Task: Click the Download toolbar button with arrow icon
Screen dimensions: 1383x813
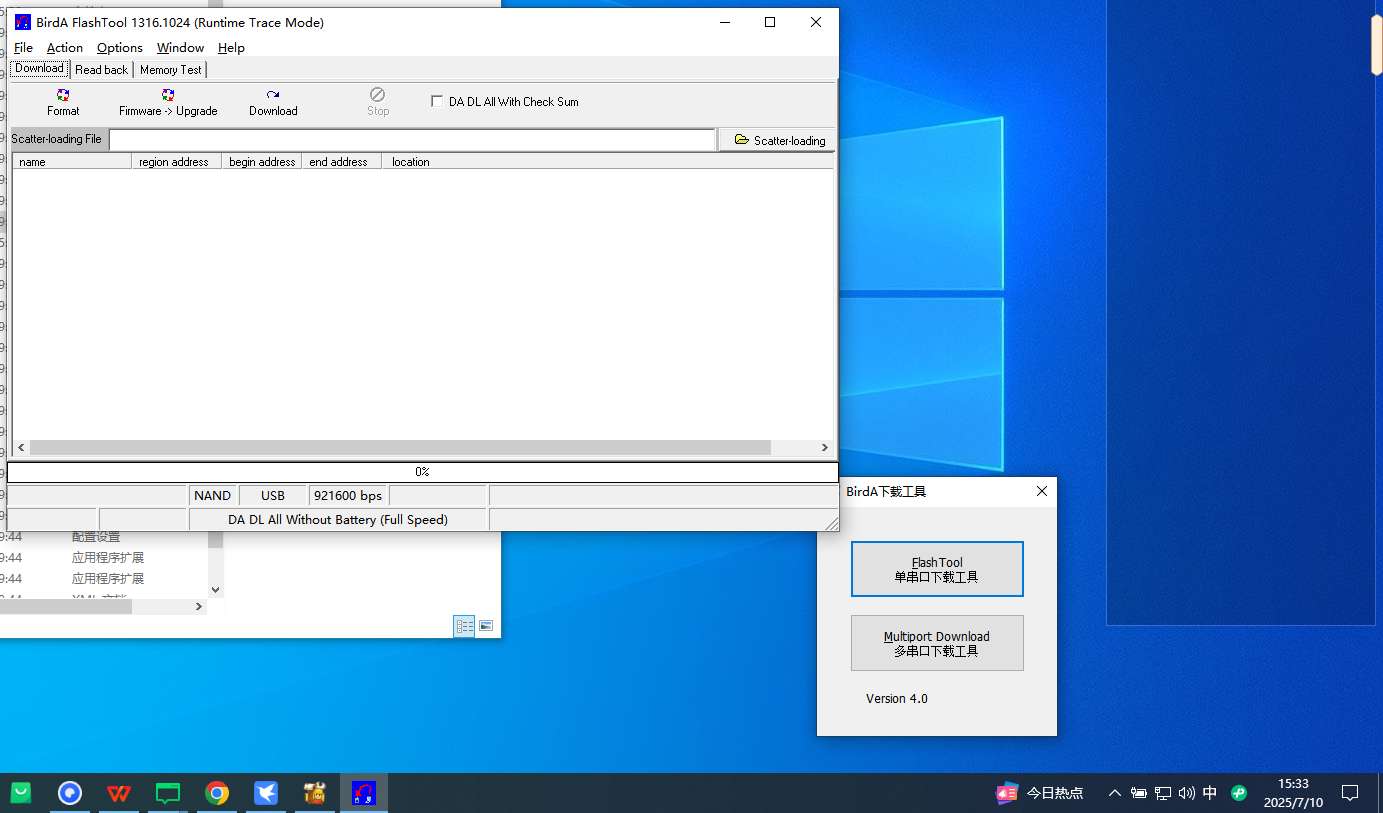Action: pos(273,102)
